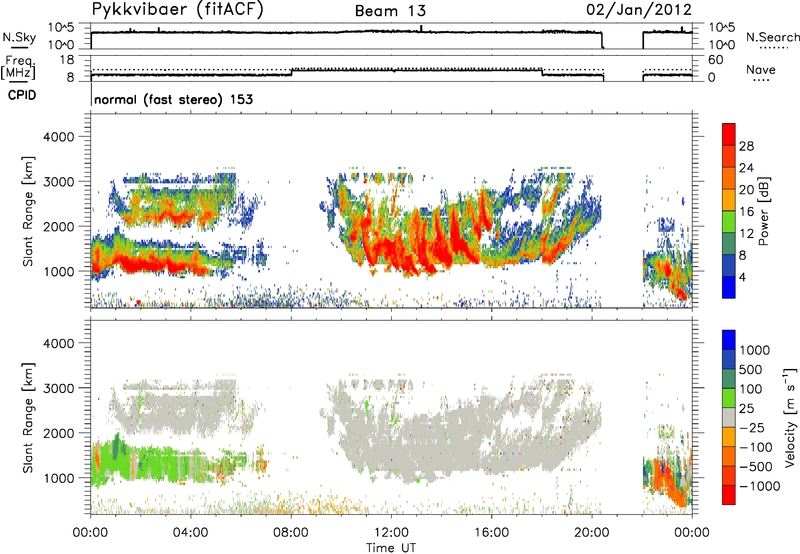Click 'normal (fast stereo) 153' text
The image size is (800, 554).
pos(173,99)
